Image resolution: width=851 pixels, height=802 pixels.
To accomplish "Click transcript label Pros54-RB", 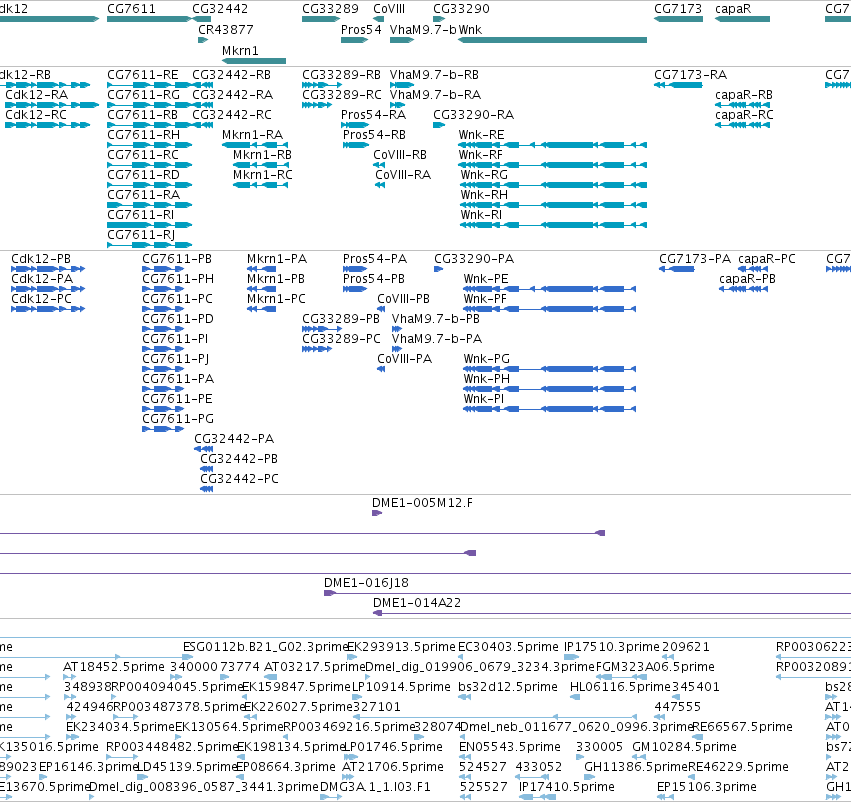I will point(374,135).
